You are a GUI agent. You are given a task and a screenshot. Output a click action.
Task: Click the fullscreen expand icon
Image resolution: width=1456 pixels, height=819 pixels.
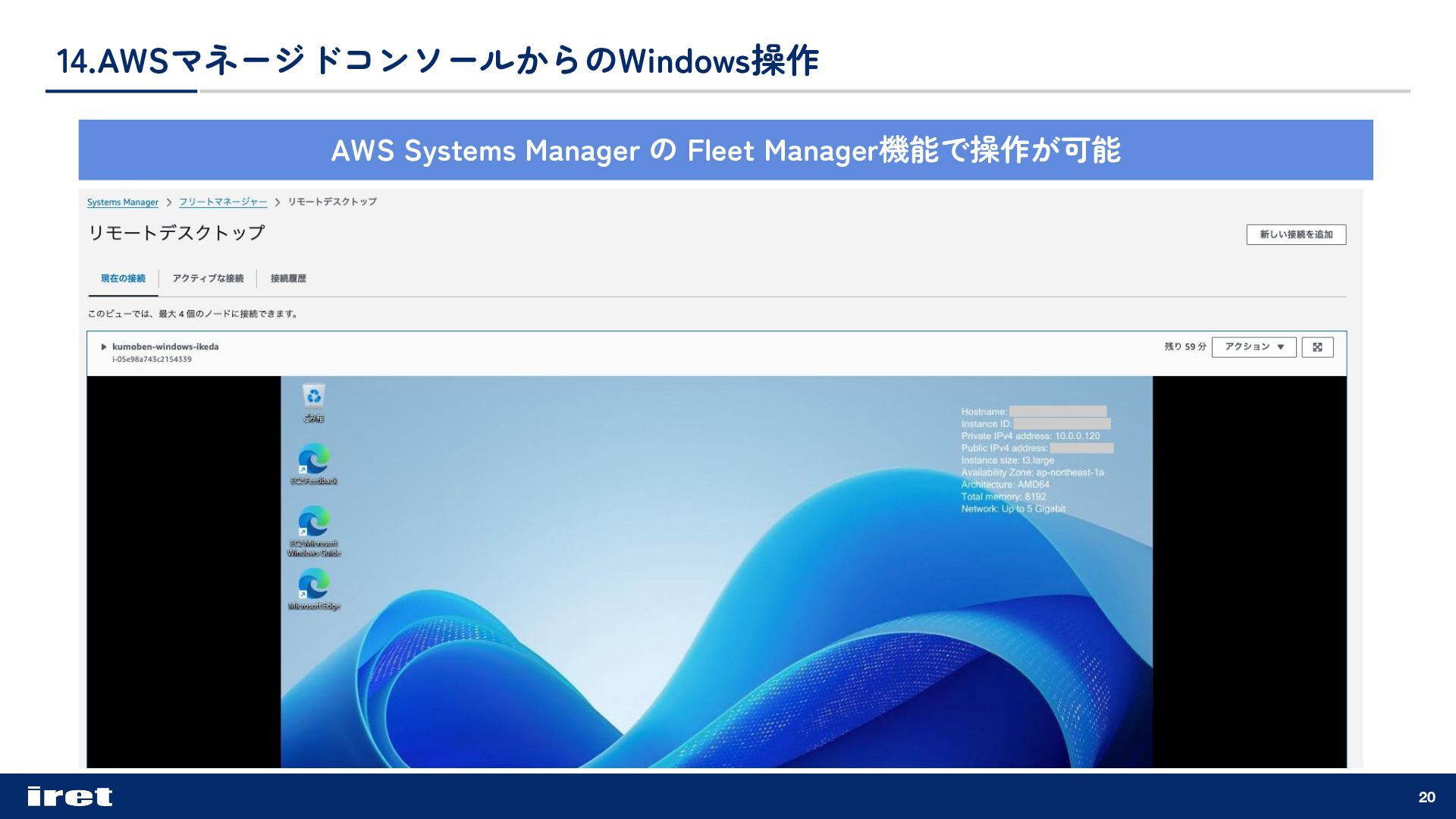coord(1317,347)
